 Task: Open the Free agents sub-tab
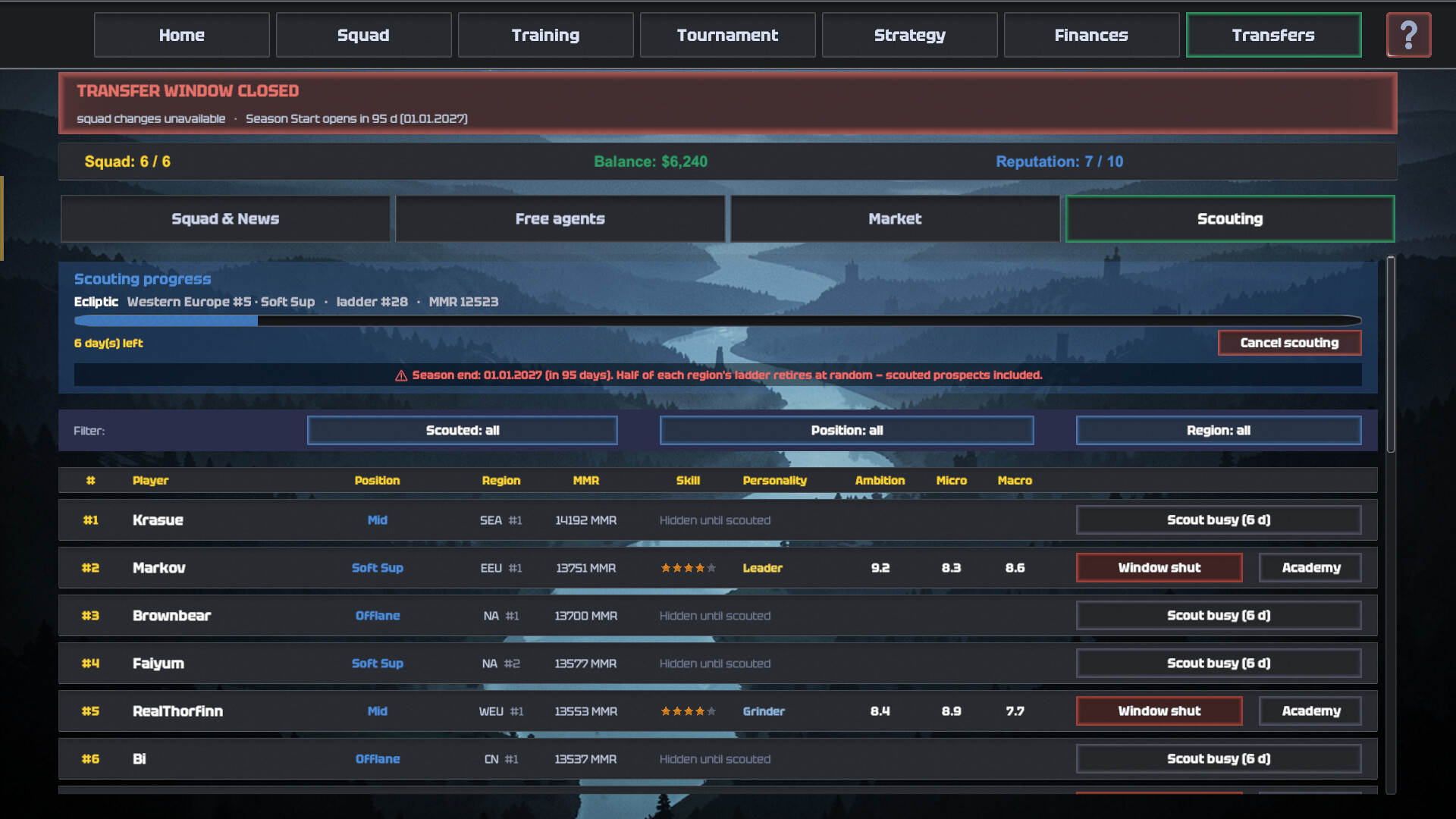tap(560, 219)
